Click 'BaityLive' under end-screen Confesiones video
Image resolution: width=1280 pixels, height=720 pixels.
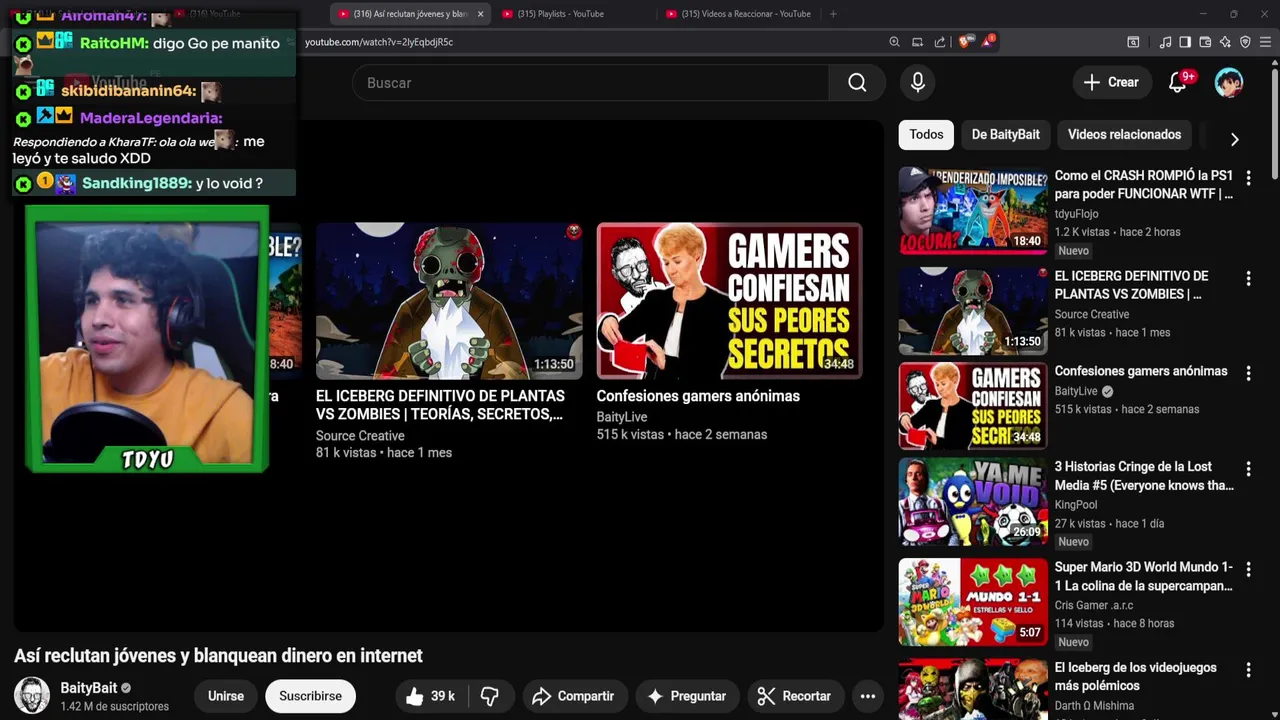click(622, 417)
